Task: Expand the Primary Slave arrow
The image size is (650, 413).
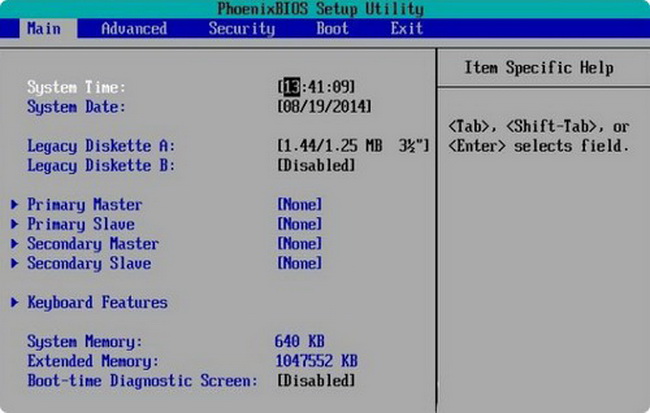Action: pyautogui.click(x=15, y=224)
